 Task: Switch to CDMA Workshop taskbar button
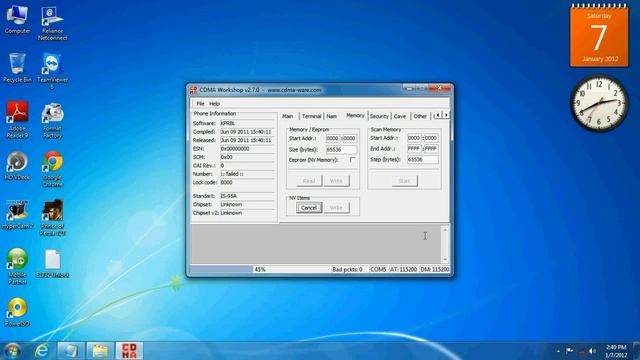click(x=129, y=351)
